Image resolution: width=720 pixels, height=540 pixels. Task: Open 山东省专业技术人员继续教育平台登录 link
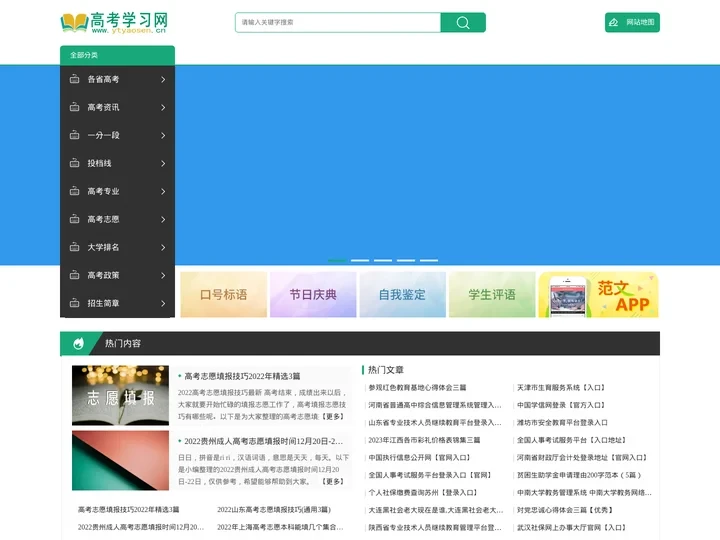[435, 422]
